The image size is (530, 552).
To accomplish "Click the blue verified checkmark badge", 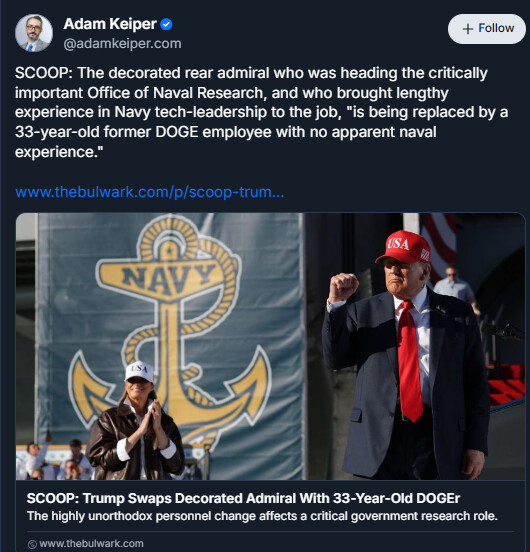I will [166, 24].
